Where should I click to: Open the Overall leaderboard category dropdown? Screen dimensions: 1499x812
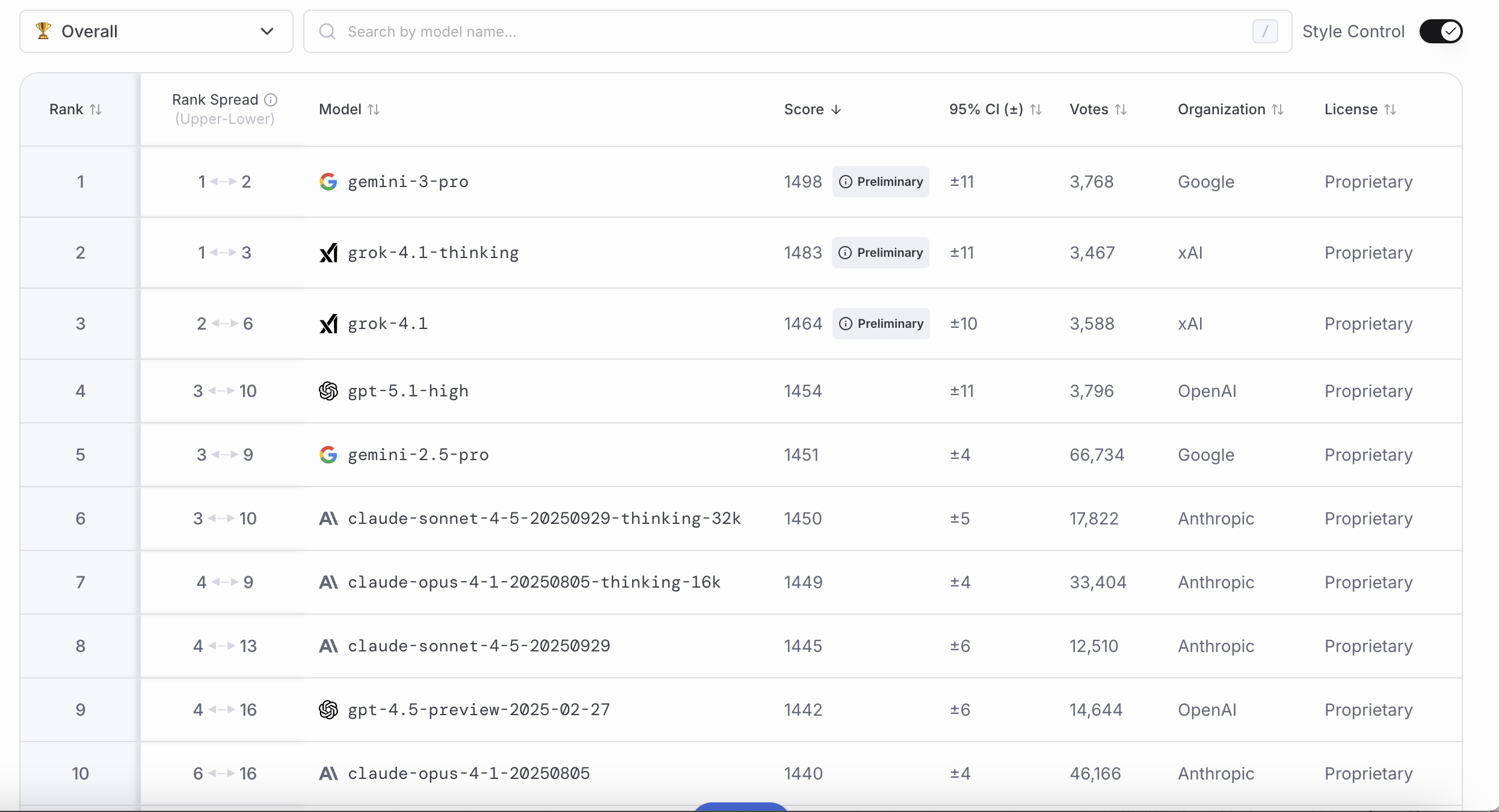click(155, 31)
